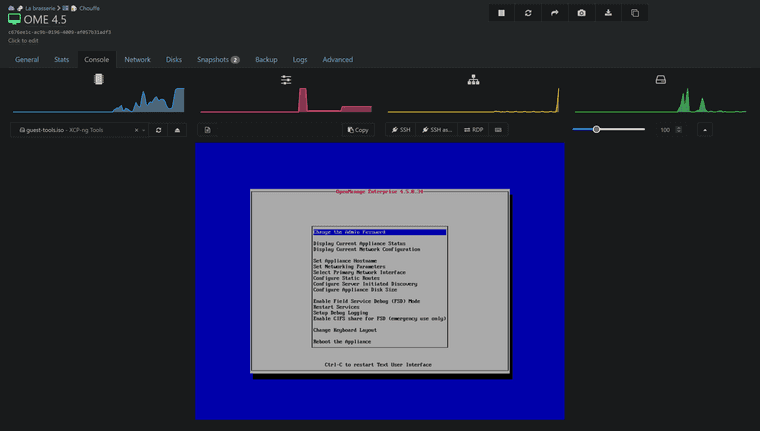Viewport: 760px width, 431px height.
Task: Click the RDP connection button
Action: [473, 130]
